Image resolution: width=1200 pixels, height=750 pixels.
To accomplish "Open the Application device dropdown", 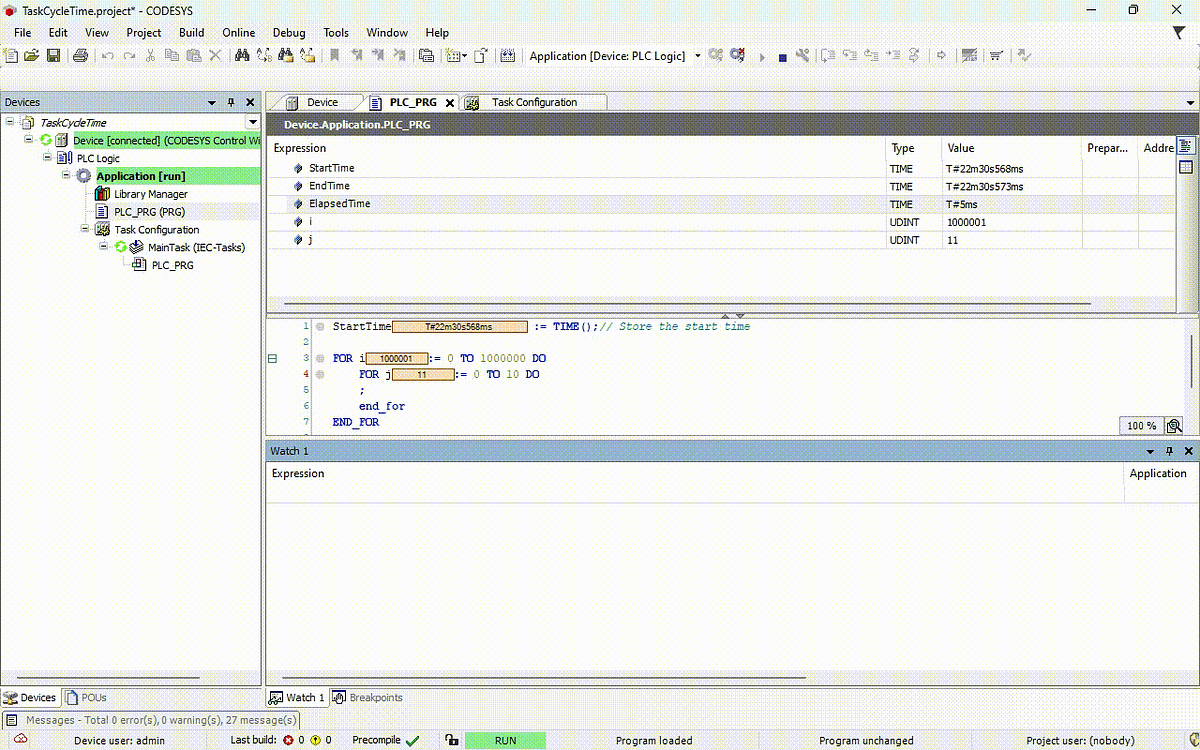I will (x=696, y=57).
